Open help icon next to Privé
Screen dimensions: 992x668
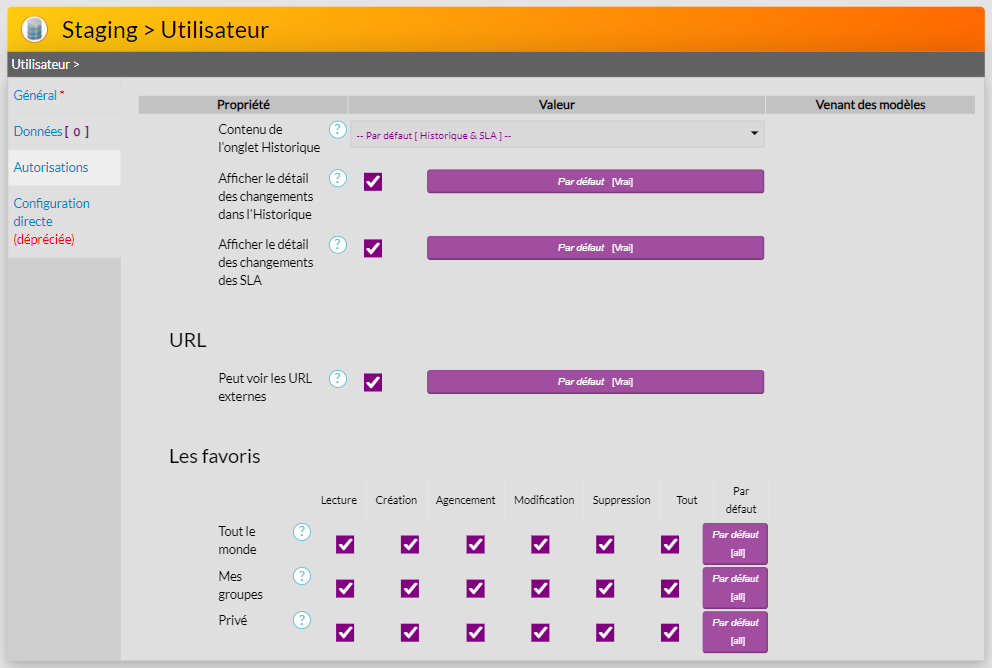tap(302, 620)
